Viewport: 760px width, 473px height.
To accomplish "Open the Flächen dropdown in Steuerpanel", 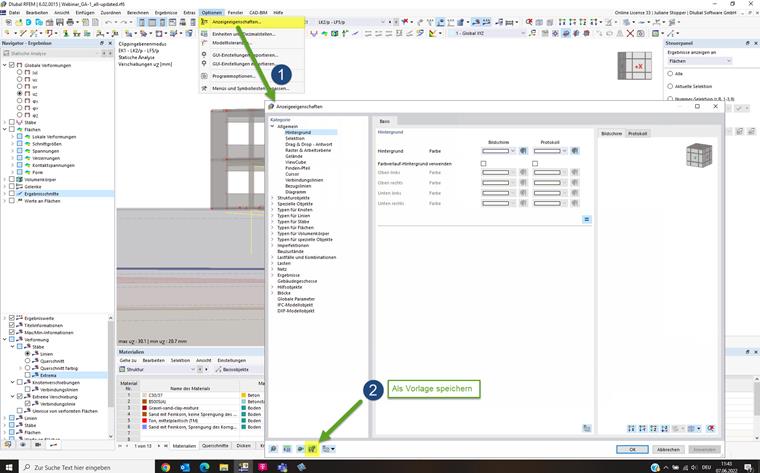I will click(x=699, y=61).
